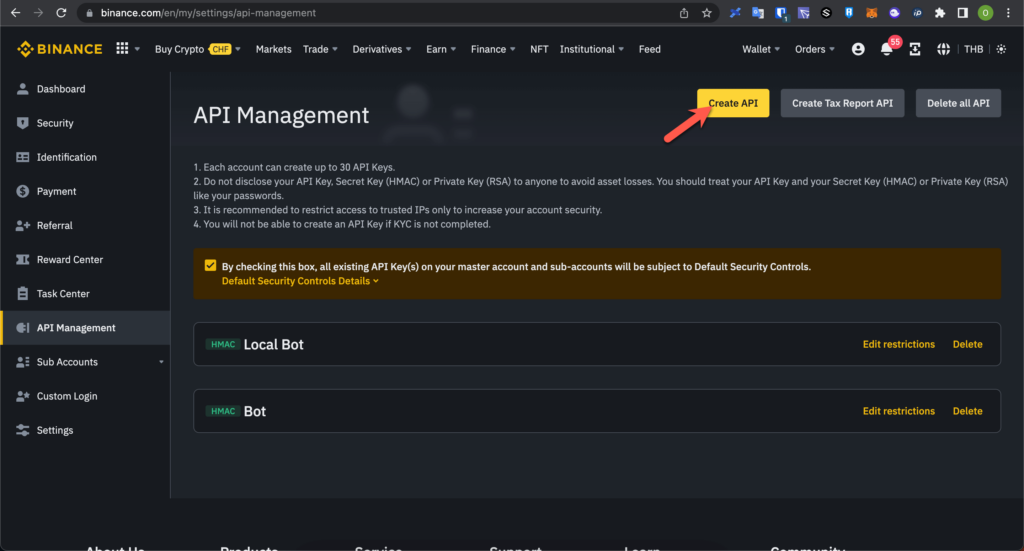Open the browser extensions puzzle icon
Screen dimensions: 1024x551
point(940,13)
